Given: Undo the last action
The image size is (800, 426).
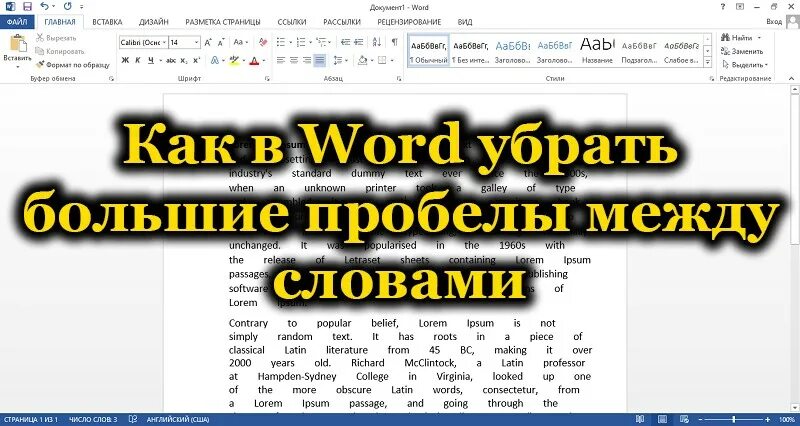Looking at the screenshot, I should (45, 7).
